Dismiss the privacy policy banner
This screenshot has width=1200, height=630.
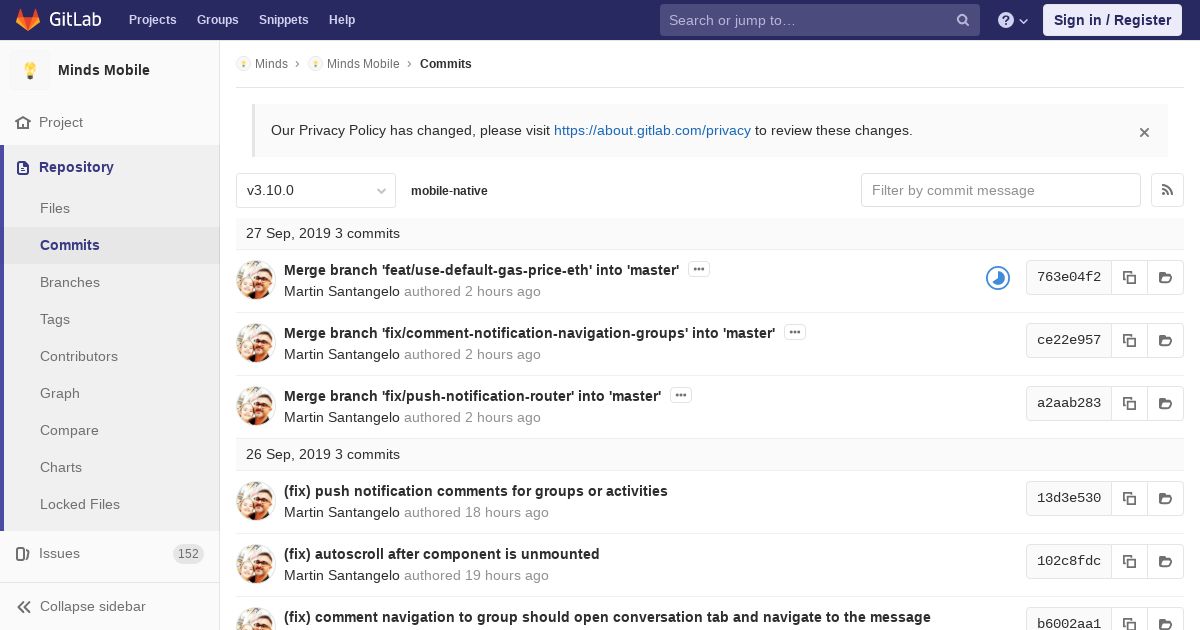coord(1144,132)
